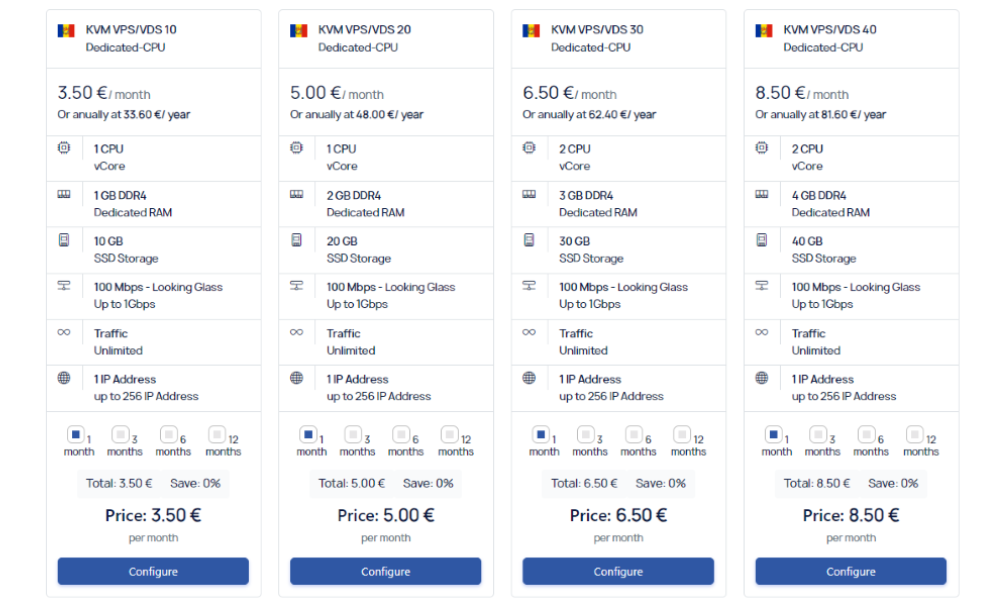
Task: Select 1 month billing for KVM VPS/VDS 20
Action: click(x=308, y=434)
